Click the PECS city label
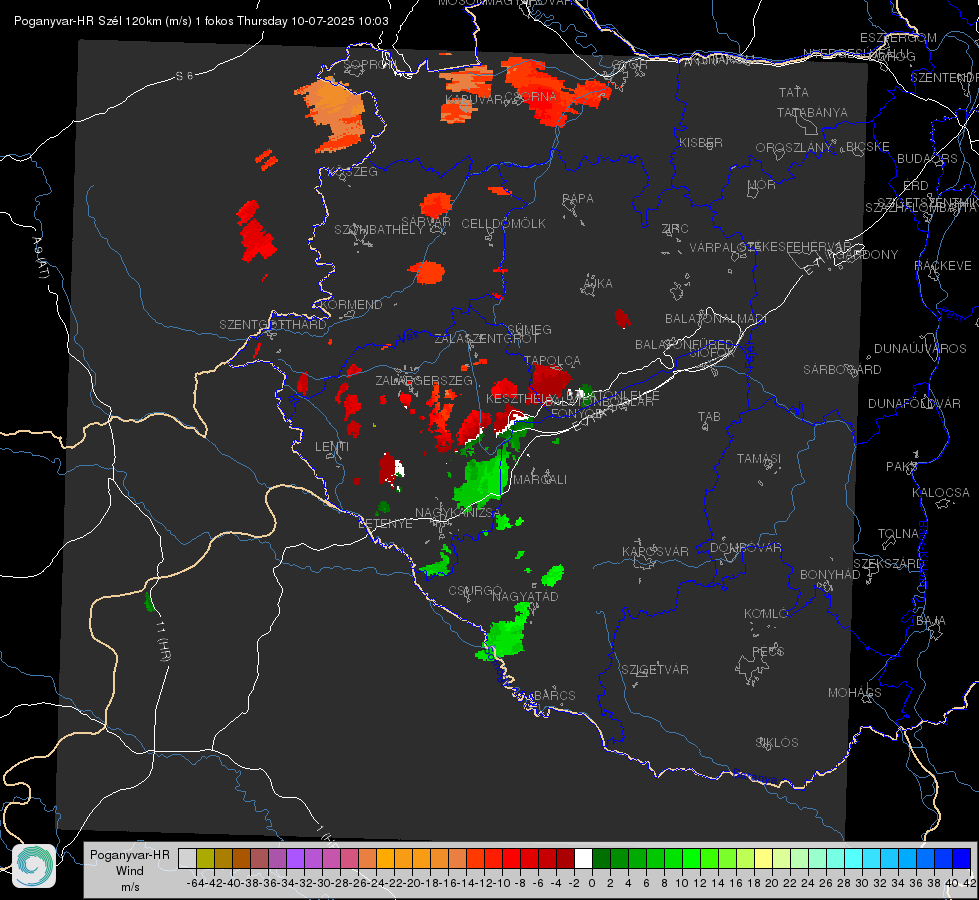This screenshot has height=900, width=979. click(x=767, y=651)
